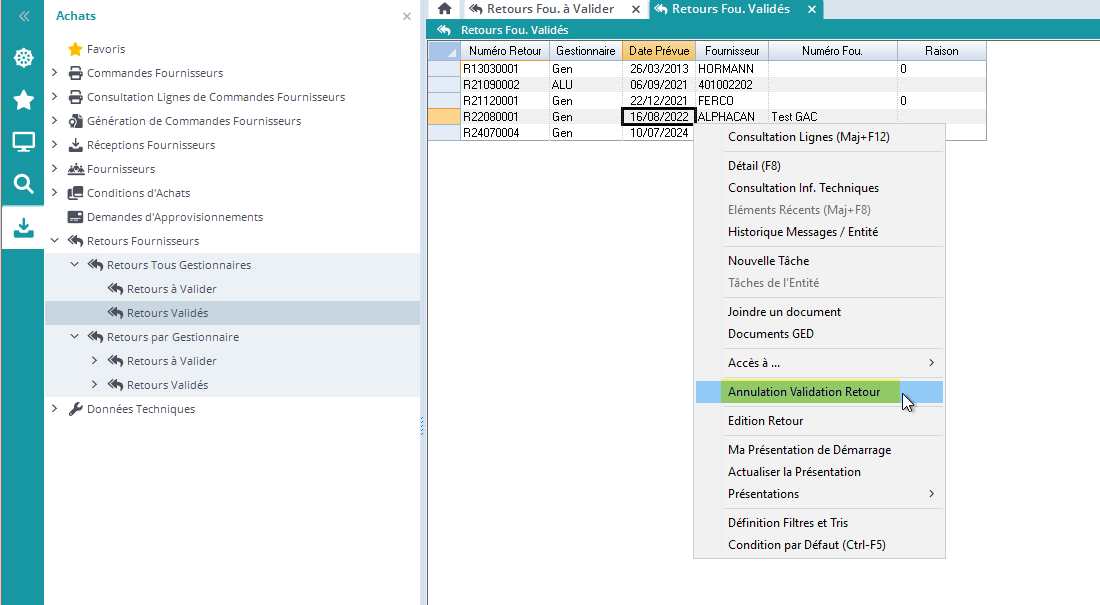Expand Données Techniques tree node
1100x605 pixels.
tap(55, 409)
